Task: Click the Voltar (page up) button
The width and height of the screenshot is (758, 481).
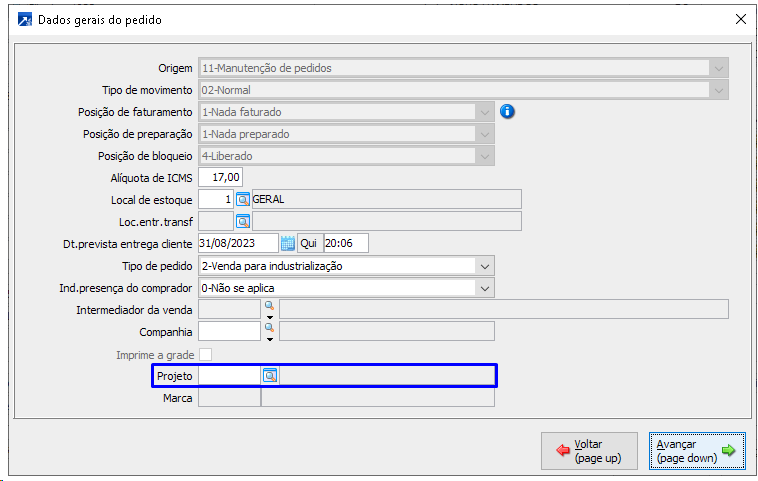Action: click(589, 451)
